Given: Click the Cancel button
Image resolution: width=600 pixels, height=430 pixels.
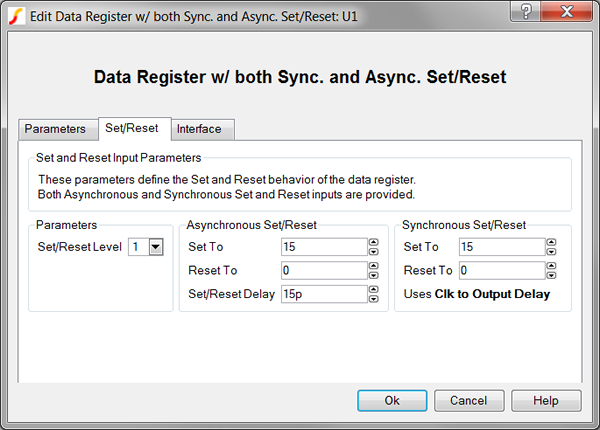Looking at the screenshot, I should point(469,400).
